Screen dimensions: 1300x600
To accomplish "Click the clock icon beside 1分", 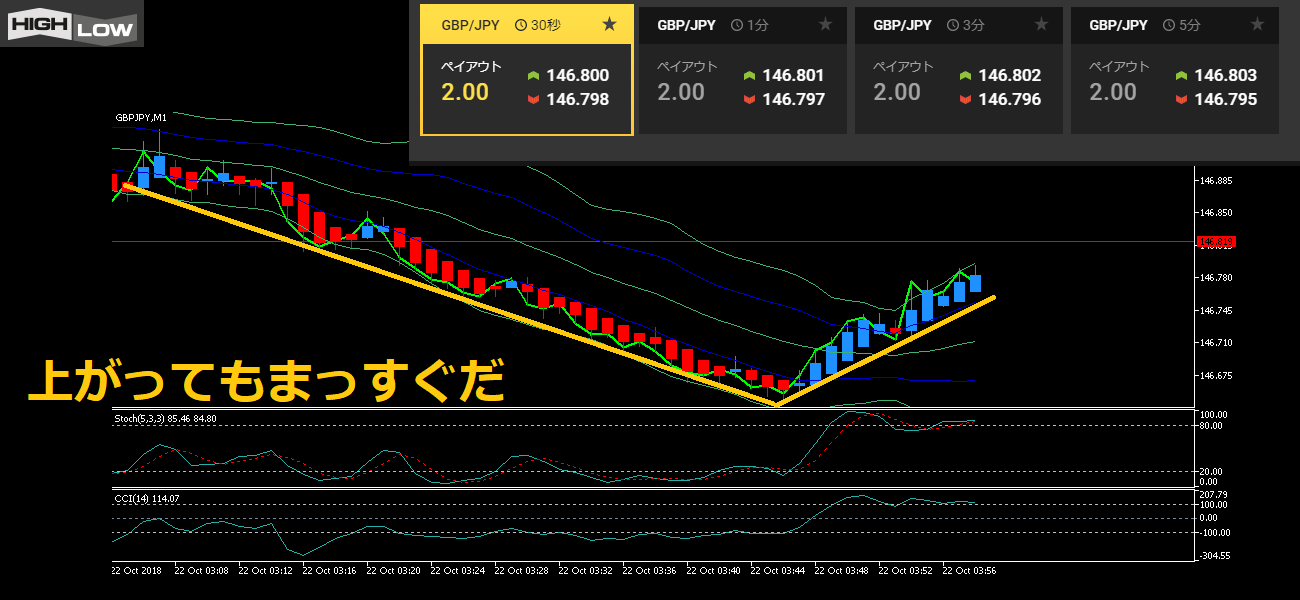I will pyautogui.click(x=736, y=25).
